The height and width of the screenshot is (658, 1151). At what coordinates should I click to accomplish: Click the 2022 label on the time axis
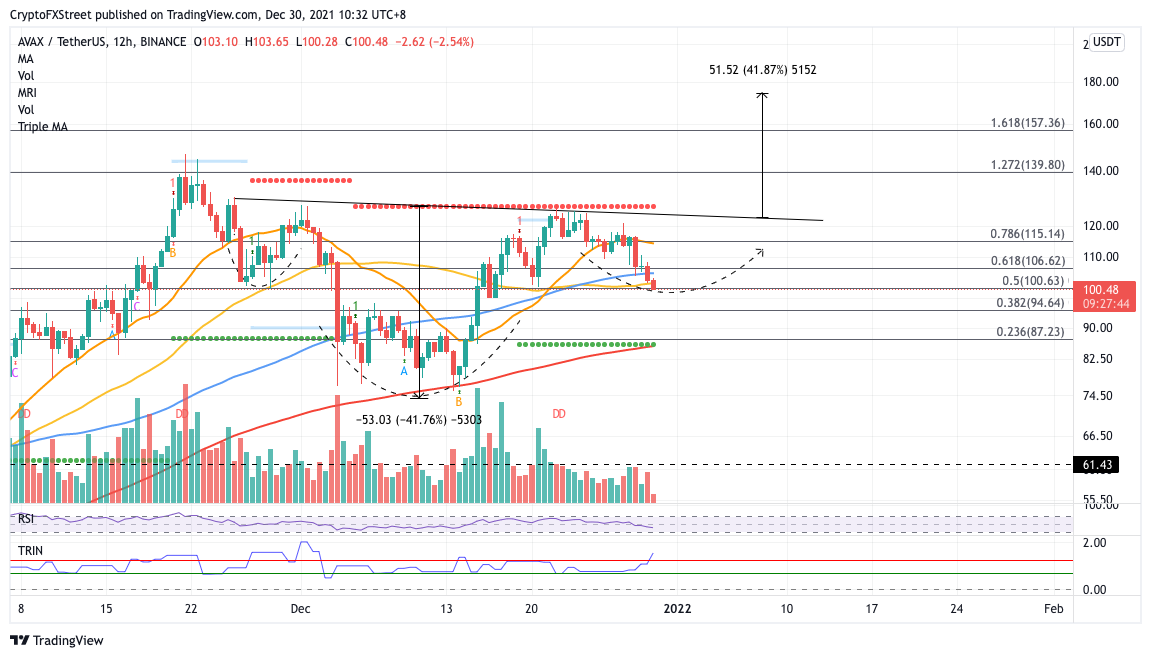coord(677,608)
